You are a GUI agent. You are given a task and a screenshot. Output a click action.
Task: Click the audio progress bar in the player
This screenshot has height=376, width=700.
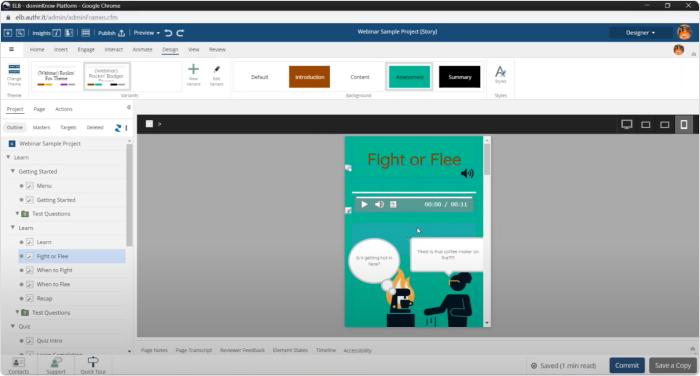414,197
